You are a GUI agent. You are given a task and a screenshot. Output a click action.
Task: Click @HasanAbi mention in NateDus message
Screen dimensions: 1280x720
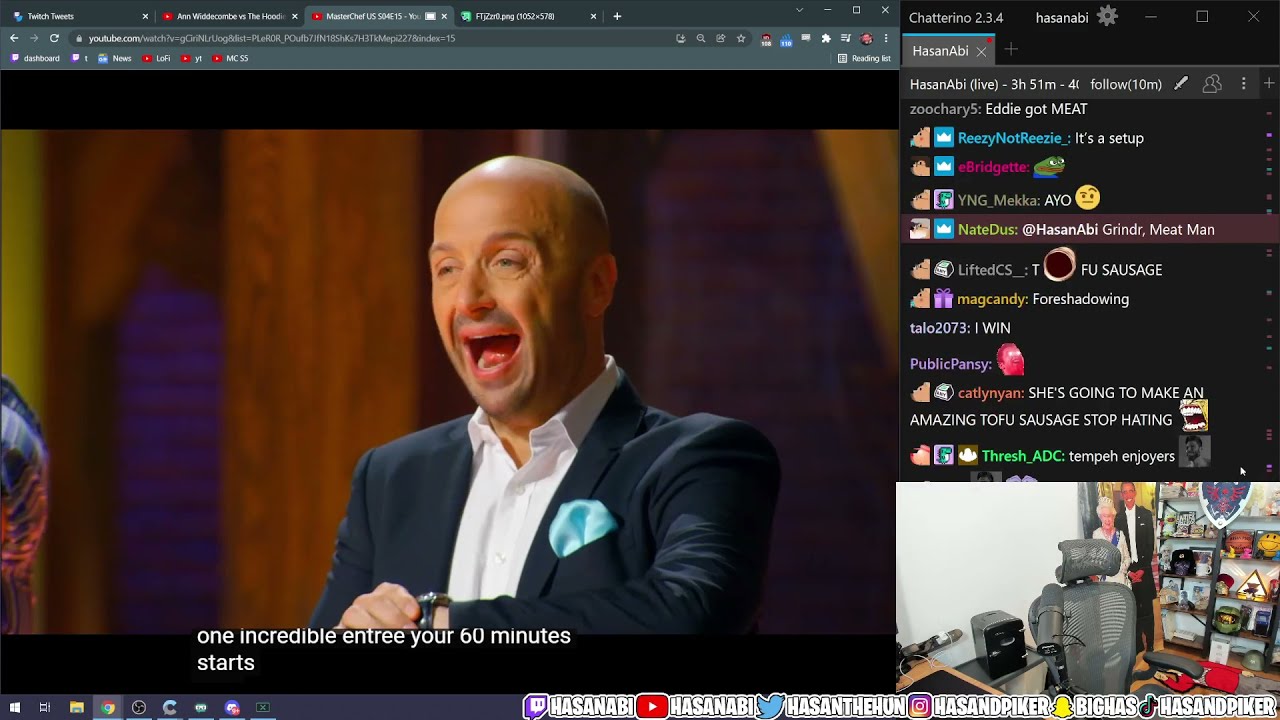(x=1060, y=229)
